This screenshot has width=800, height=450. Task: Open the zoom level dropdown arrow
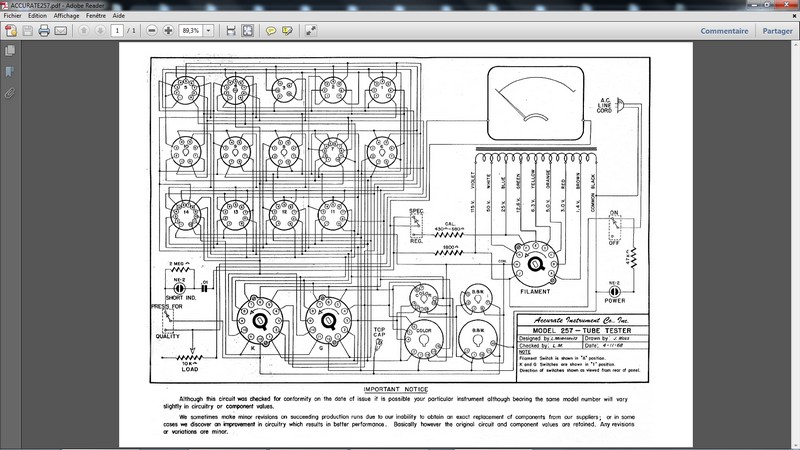pos(208,31)
